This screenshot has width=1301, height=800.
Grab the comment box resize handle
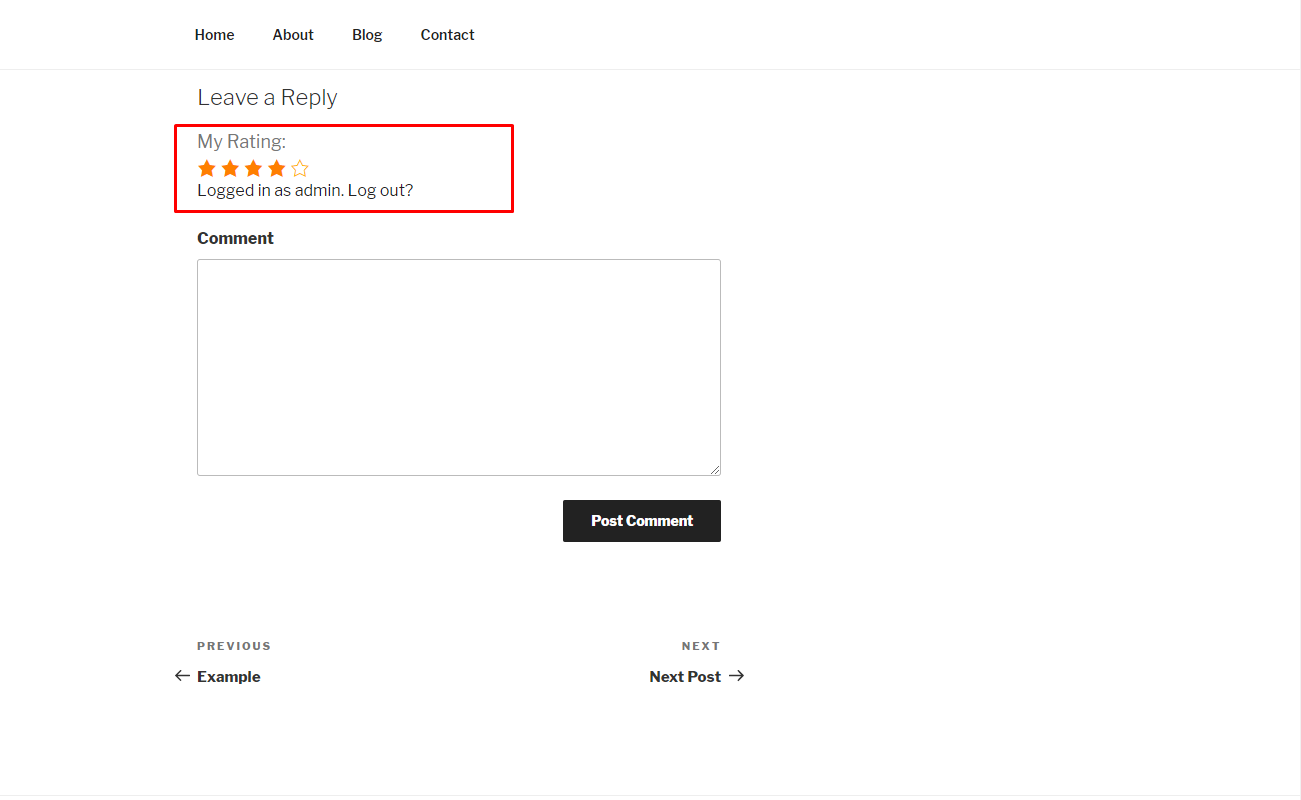click(715, 470)
